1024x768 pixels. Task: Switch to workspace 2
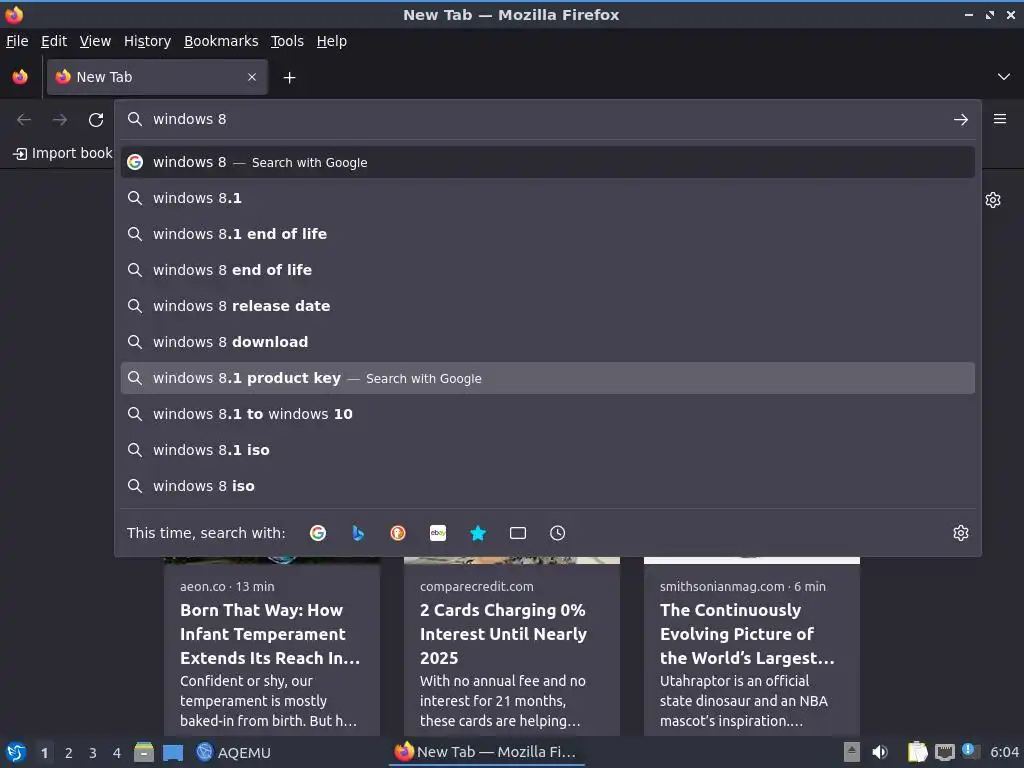[69, 753]
